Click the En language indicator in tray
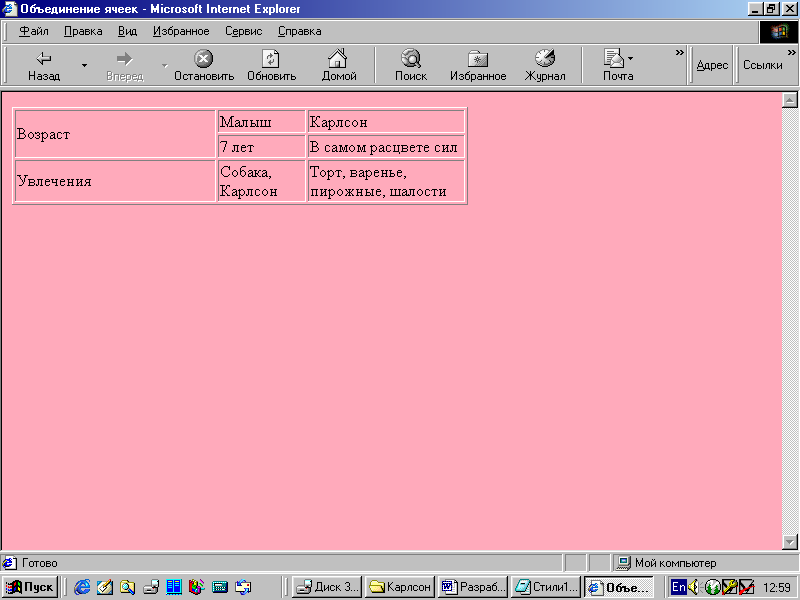Viewport: 800px width, 600px height. 679,587
